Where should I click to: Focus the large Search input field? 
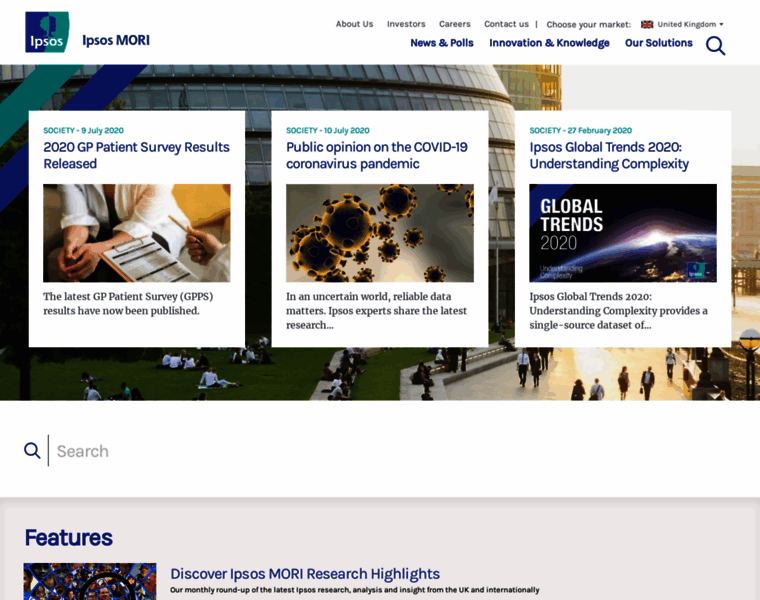(388, 451)
